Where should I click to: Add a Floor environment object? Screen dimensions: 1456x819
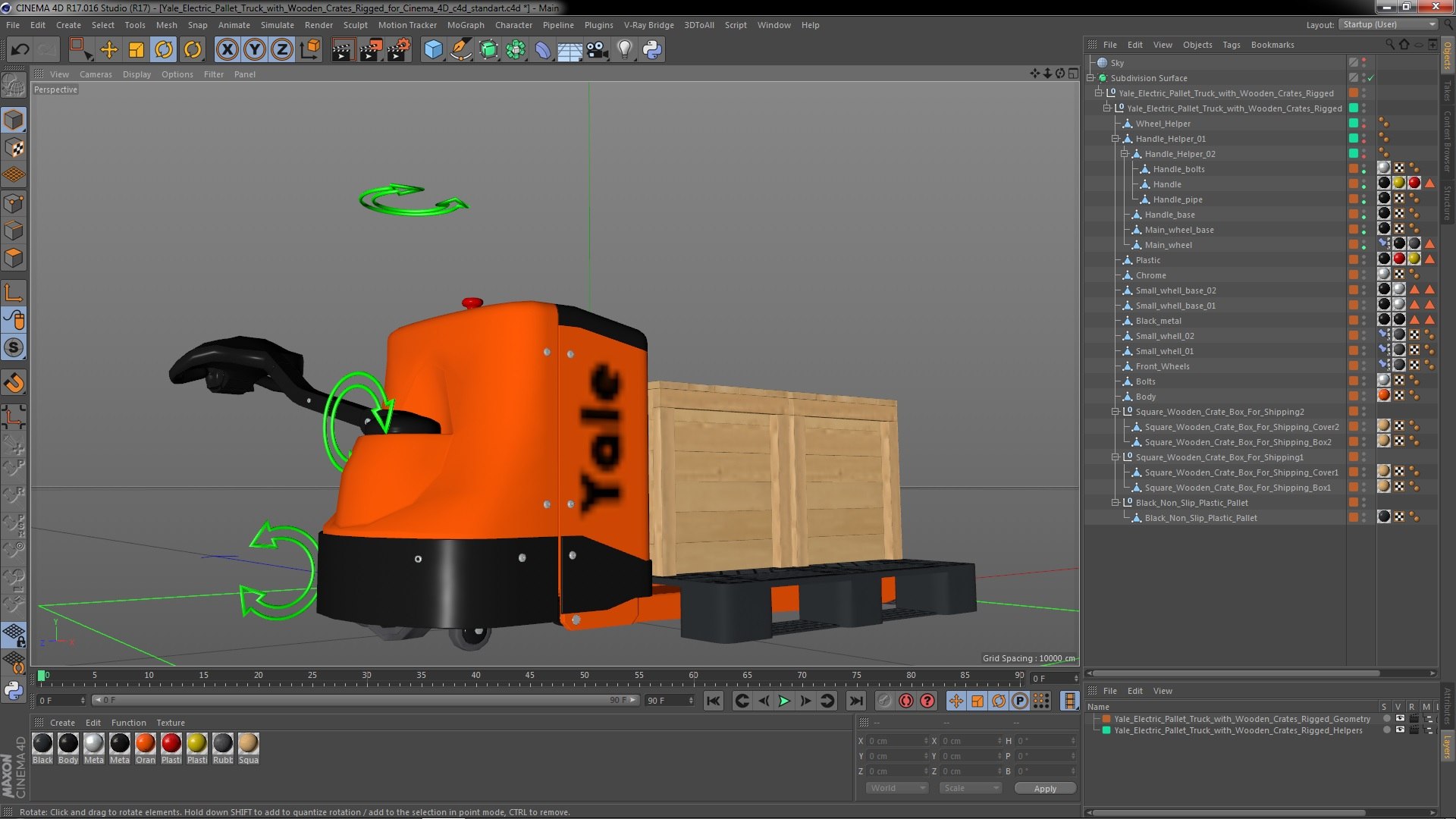tap(570, 50)
